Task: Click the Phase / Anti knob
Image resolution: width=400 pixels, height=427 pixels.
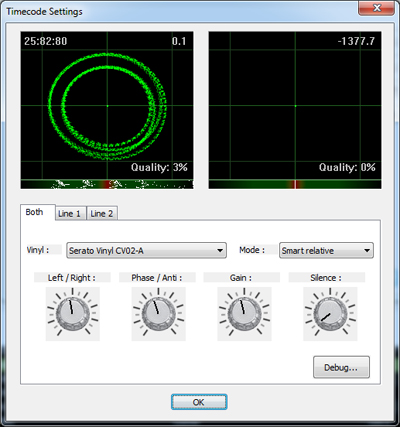Action: 158,314
